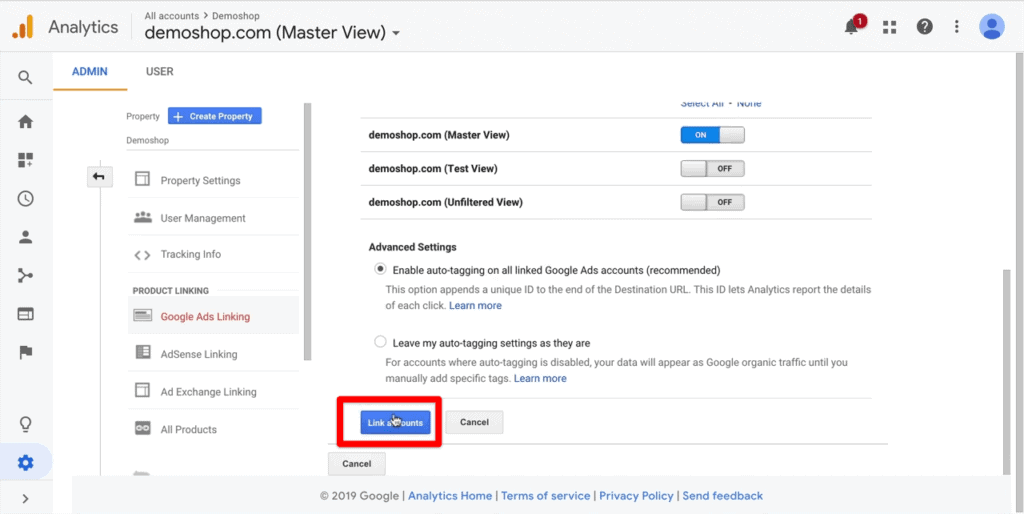
Task: Open Conversions flag icon
Action: tap(25, 353)
